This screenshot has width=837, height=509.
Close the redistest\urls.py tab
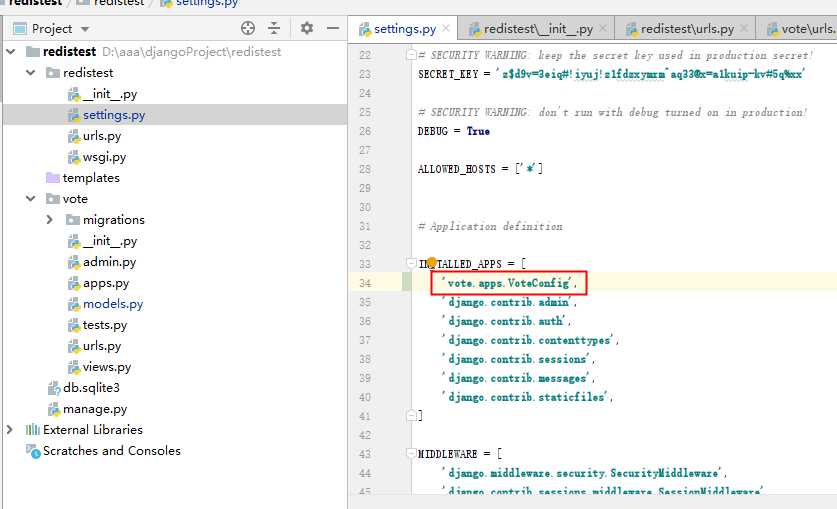point(744,28)
